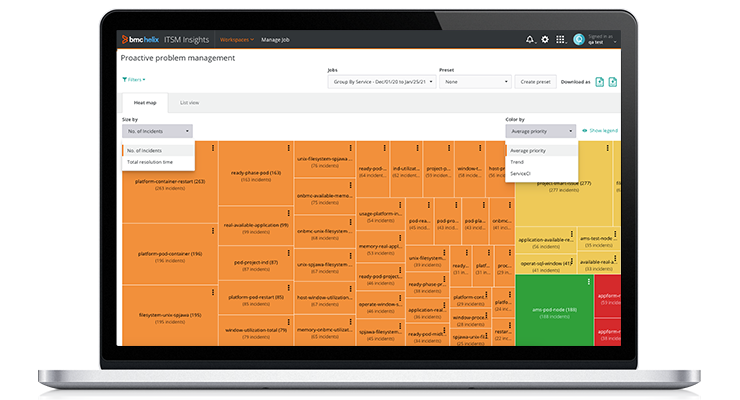The width and height of the screenshot is (740, 400).
Task: Download report using first file icon
Action: click(600, 81)
